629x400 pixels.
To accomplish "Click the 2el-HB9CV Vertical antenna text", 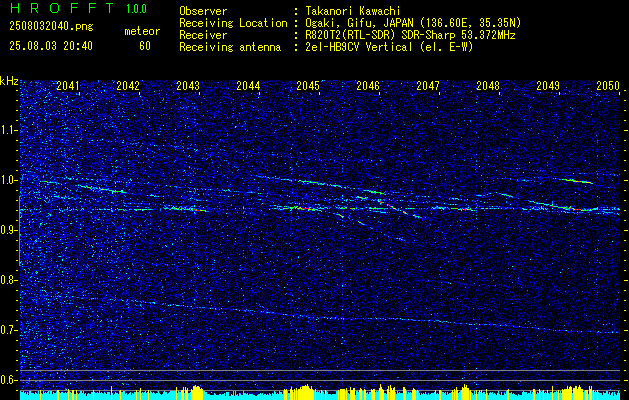I will [388, 47].
